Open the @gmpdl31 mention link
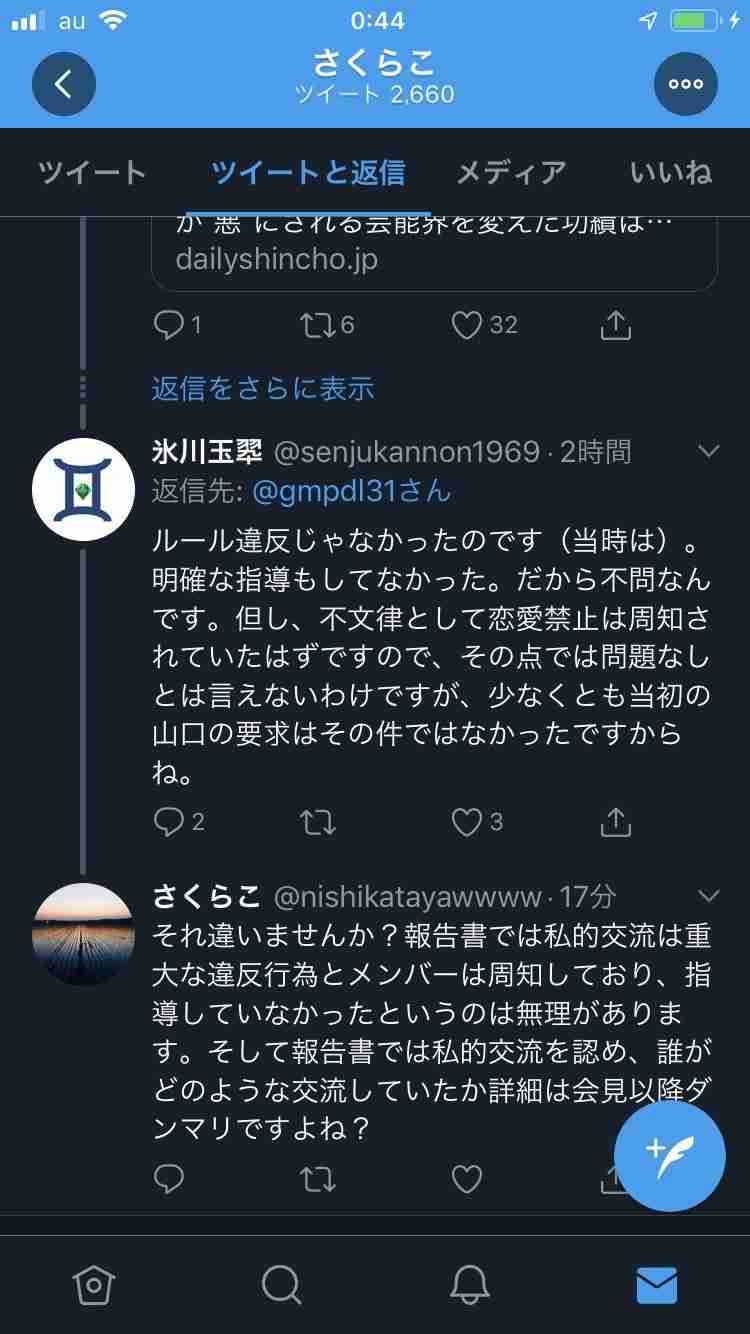Image resolution: width=750 pixels, height=1334 pixels. tap(350, 491)
